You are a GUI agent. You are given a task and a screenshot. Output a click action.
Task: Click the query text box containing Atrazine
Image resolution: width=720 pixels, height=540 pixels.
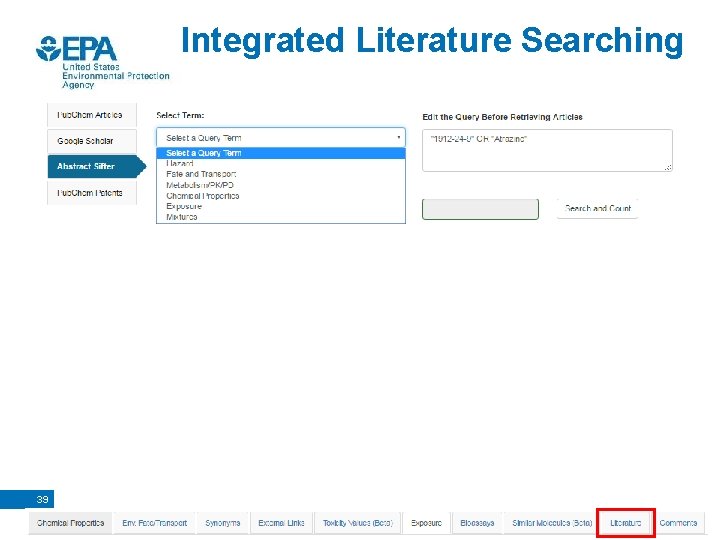[x=547, y=151]
